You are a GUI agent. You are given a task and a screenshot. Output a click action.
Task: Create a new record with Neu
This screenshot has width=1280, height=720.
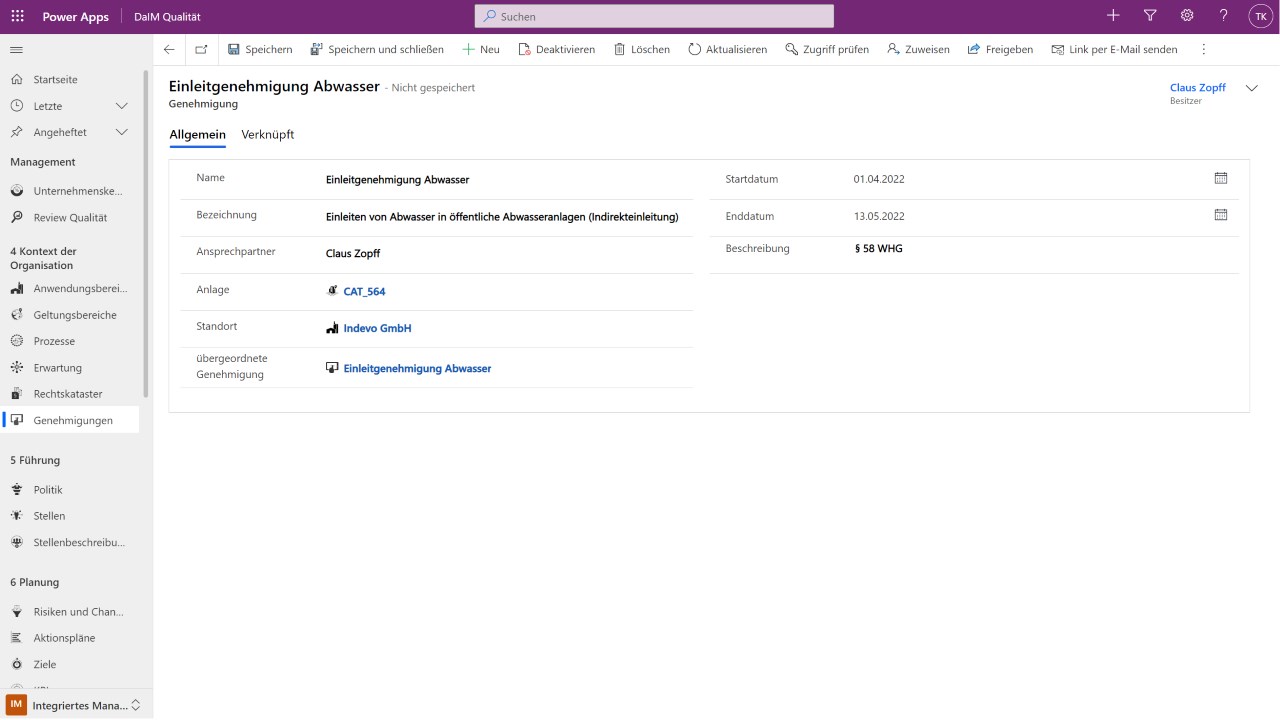480,49
